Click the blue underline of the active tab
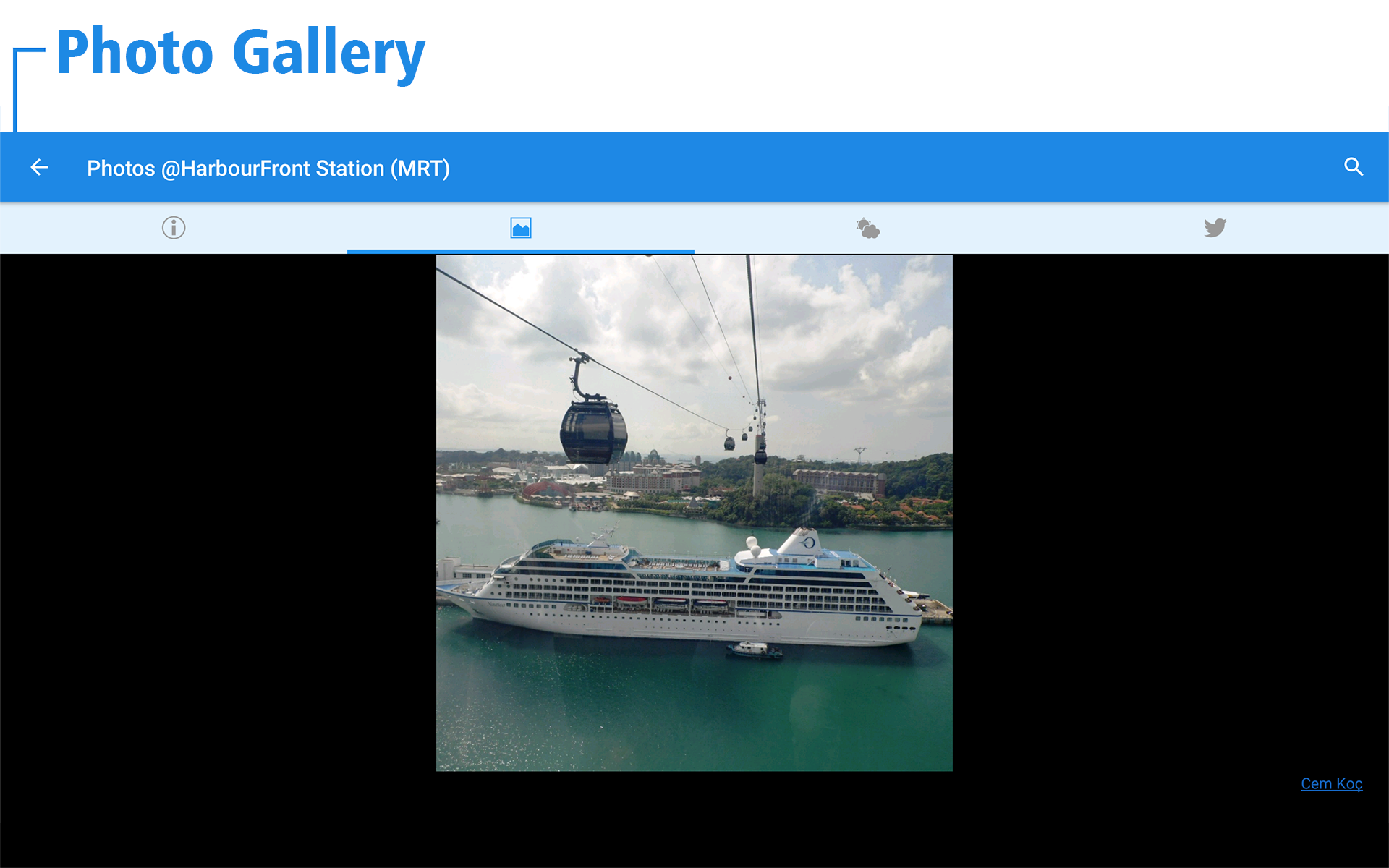The image size is (1389, 868). coord(521,251)
